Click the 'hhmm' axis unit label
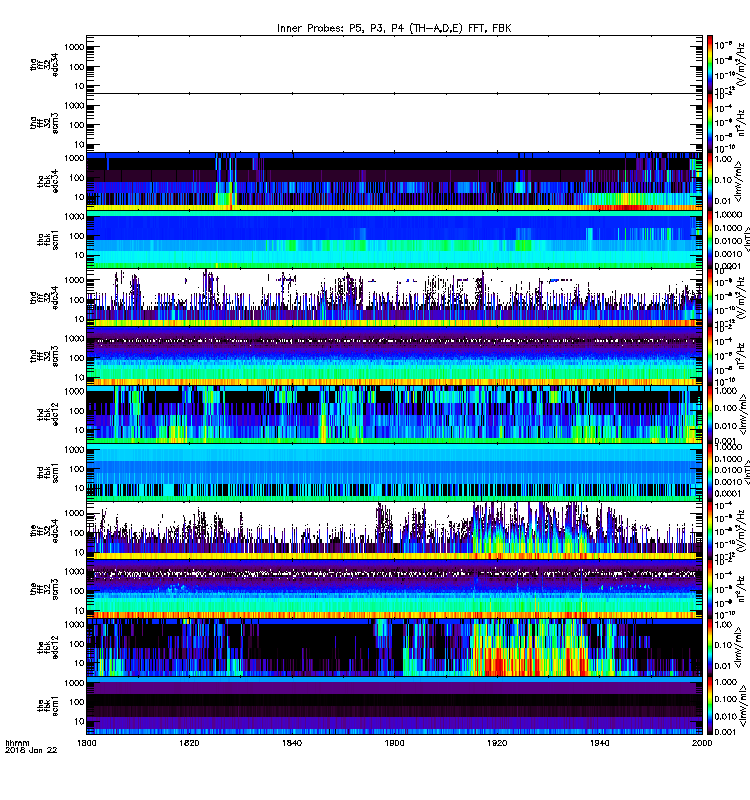The width and height of the screenshot is (750, 800). pos(18,743)
